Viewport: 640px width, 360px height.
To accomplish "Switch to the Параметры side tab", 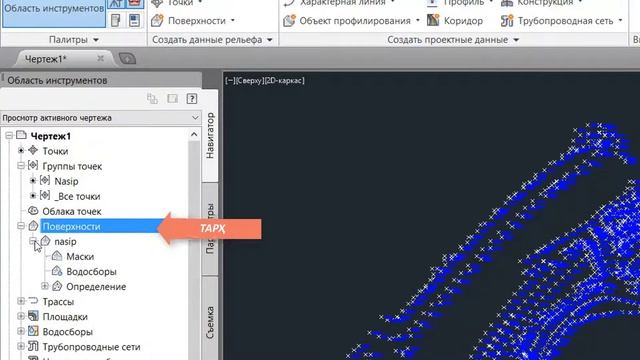I will pos(210,229).
